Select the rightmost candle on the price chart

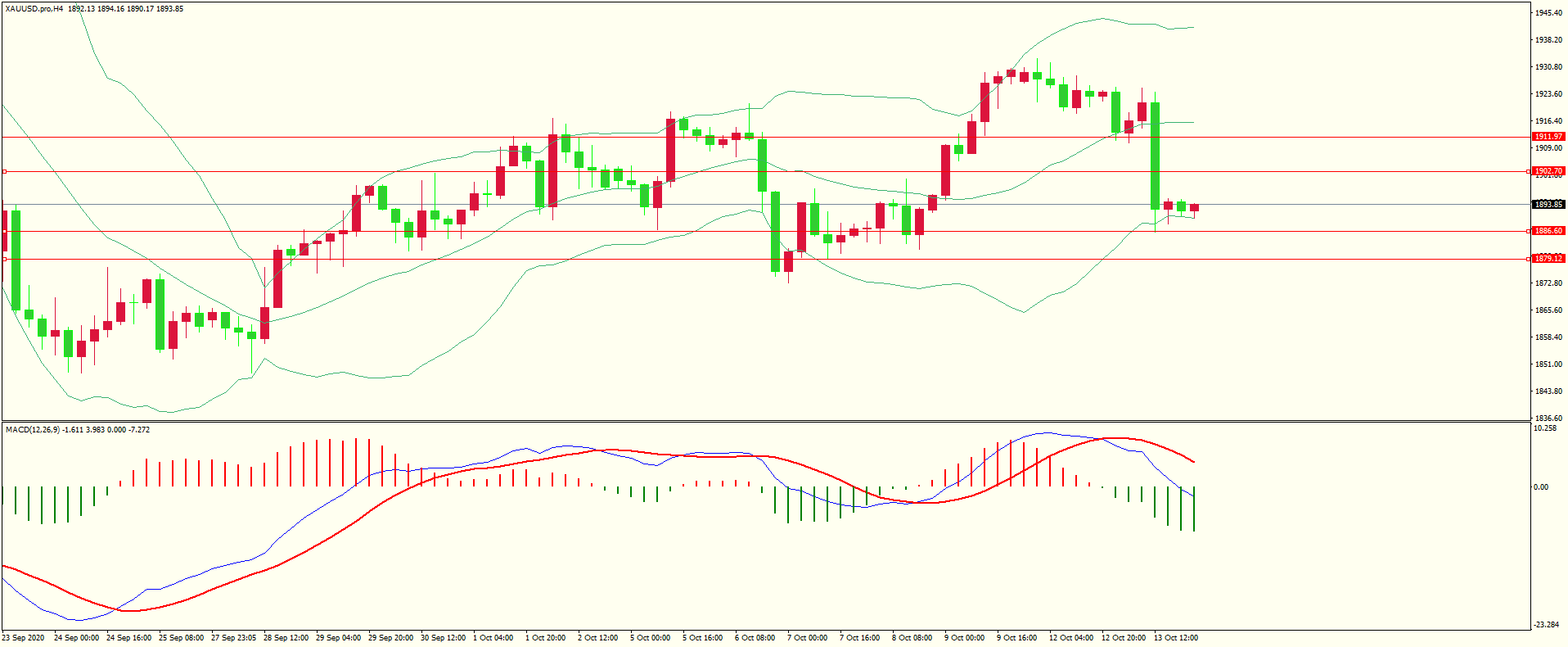coord(1194,207)
